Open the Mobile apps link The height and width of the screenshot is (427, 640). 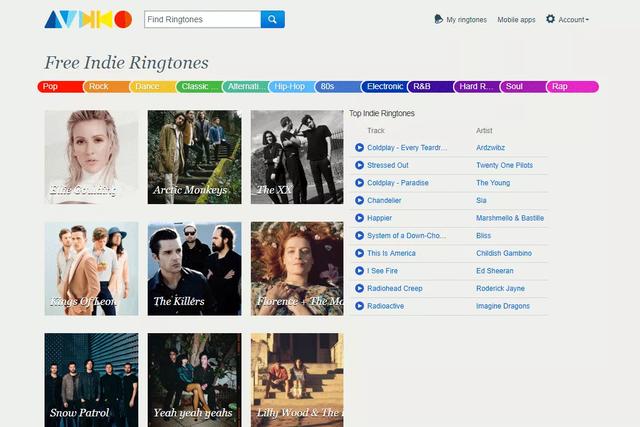516,19
